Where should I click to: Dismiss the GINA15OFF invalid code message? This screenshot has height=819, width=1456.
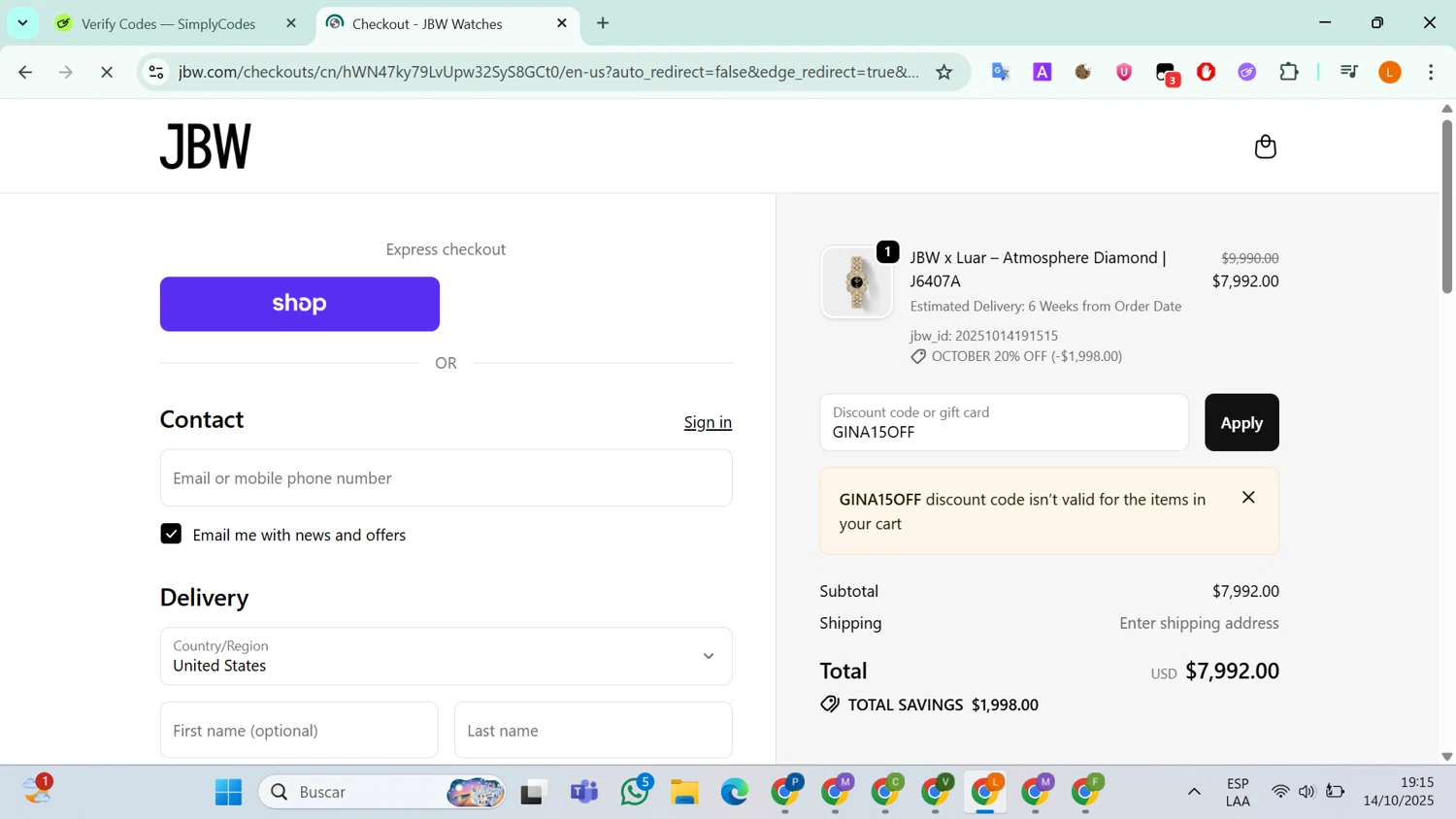click(1248, 497)
